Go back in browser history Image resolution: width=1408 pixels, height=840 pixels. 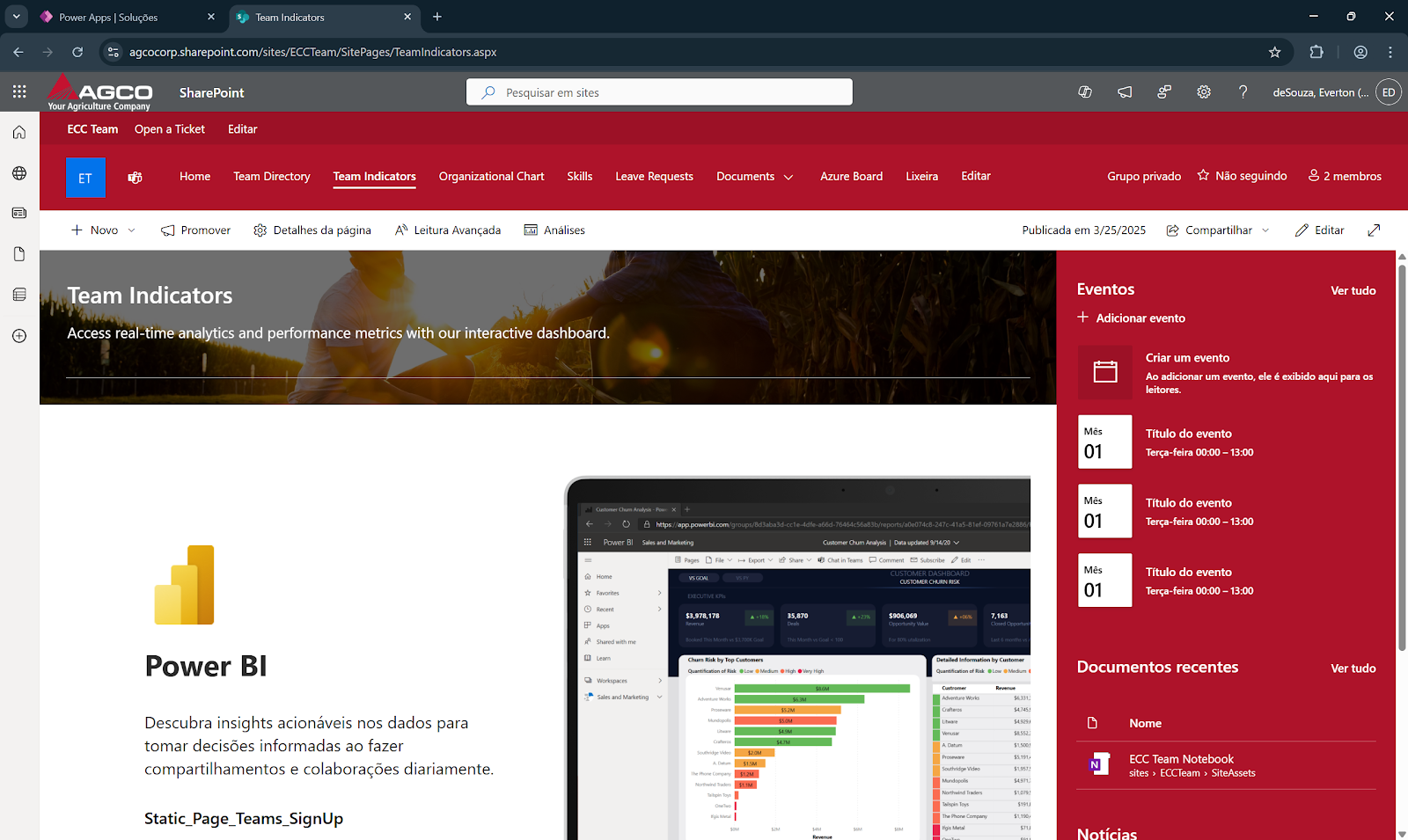(x=18, y=52)
